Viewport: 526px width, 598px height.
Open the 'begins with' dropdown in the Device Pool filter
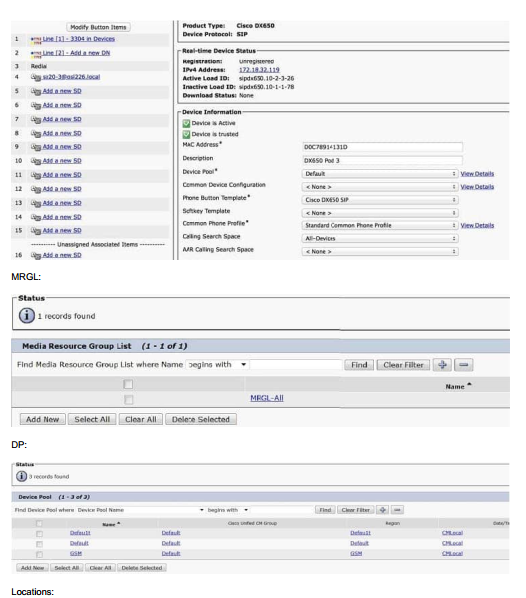point(228,510)
